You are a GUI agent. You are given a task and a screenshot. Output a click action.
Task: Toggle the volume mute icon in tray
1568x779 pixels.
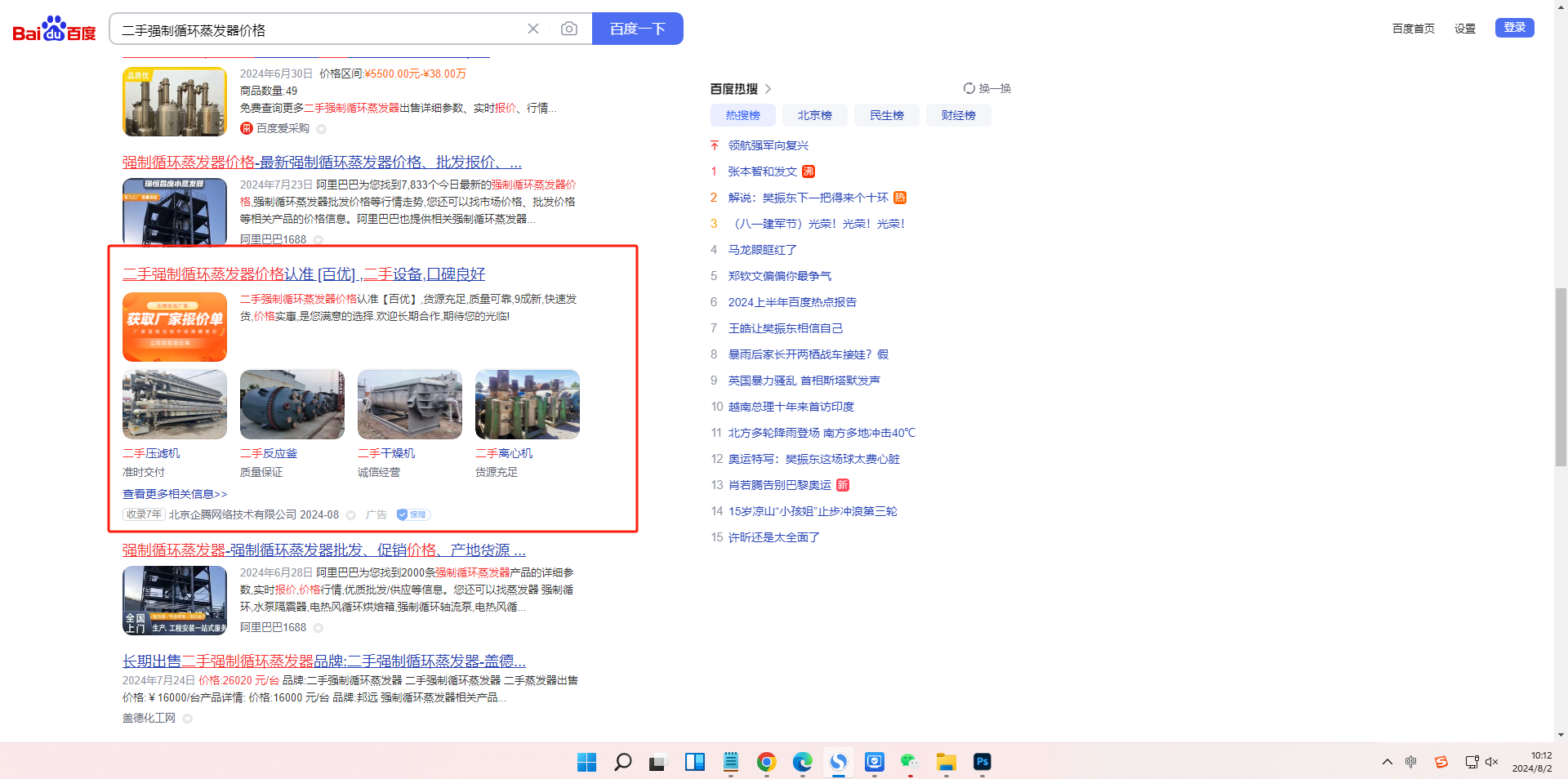click(1492, 762)
